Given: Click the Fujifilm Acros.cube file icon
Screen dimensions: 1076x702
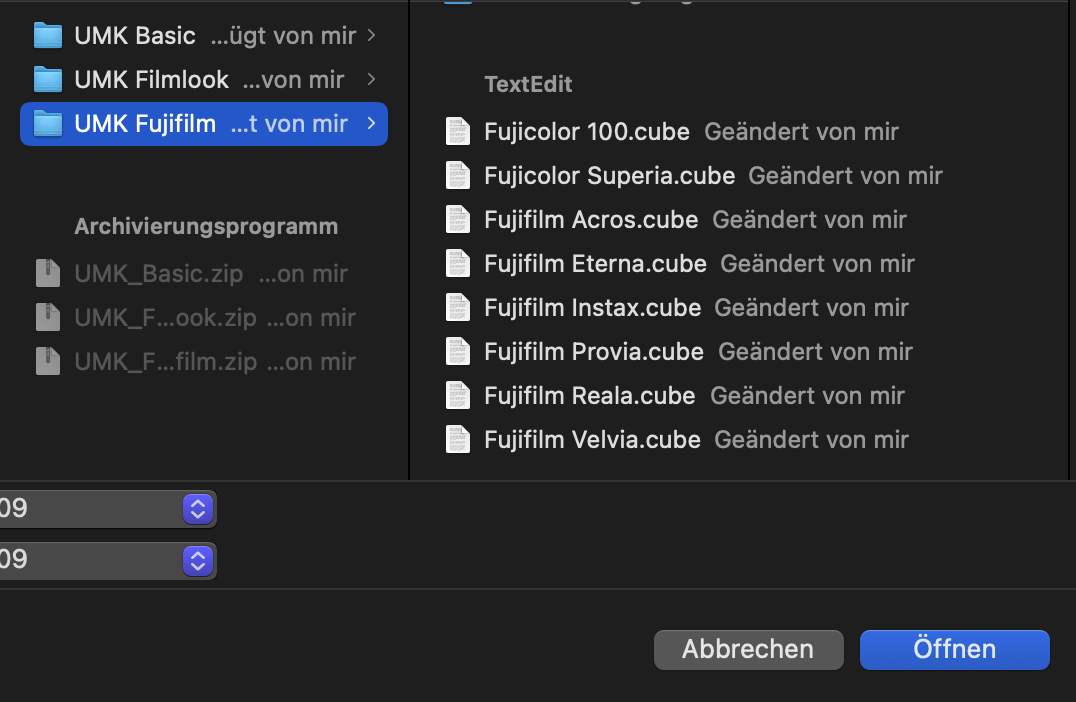Looking at the screenshot, I should [458, 220].
